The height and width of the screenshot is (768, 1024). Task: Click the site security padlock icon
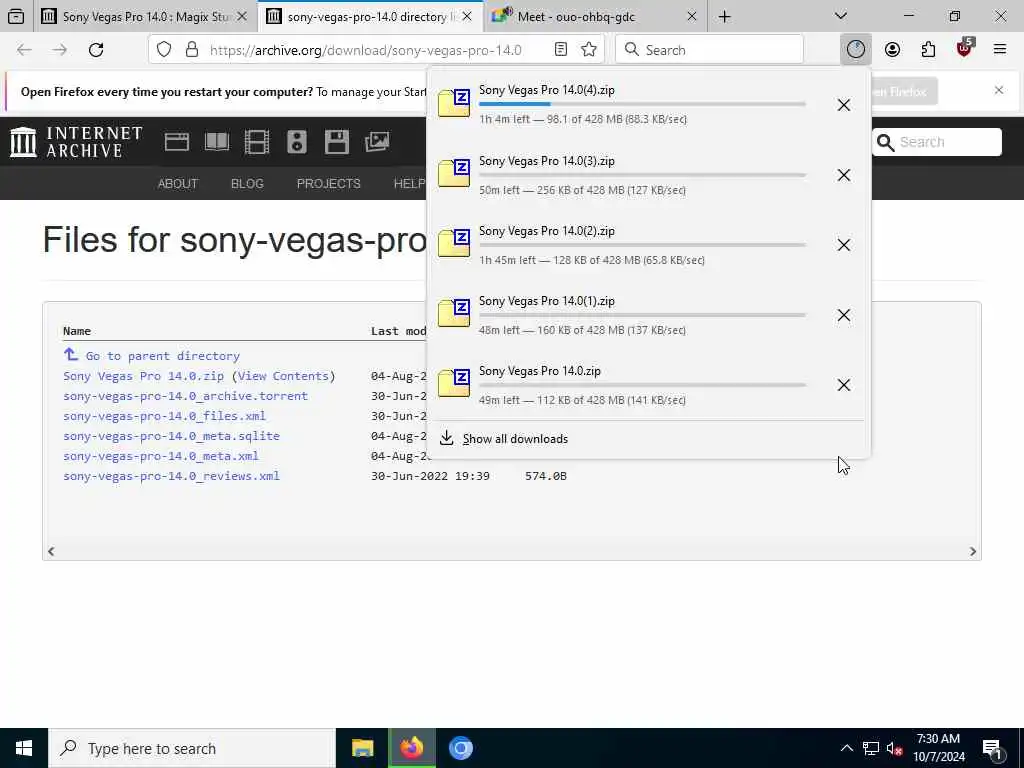tap(191, 50)
